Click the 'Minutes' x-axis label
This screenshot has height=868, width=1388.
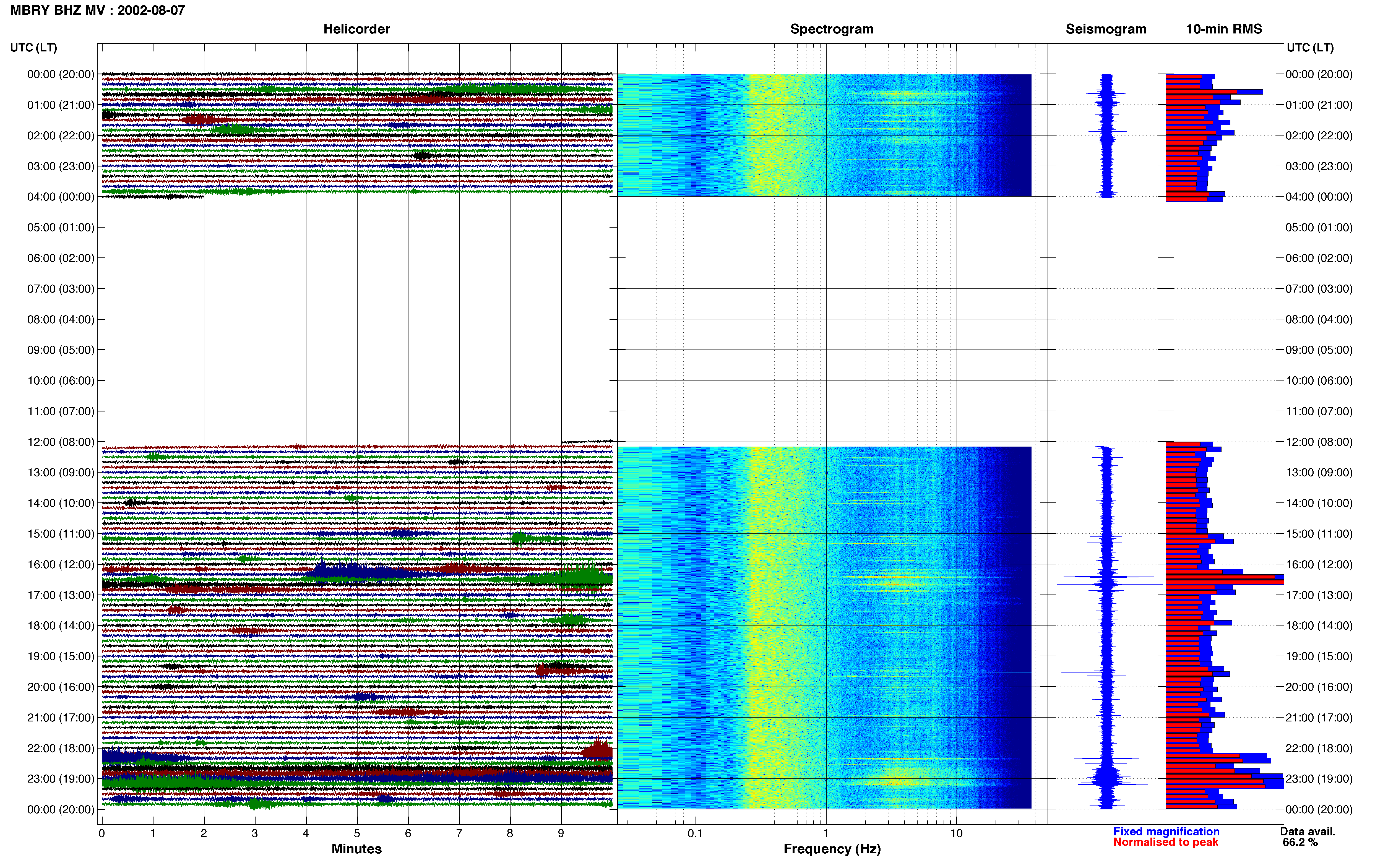[x=356, y=849]
